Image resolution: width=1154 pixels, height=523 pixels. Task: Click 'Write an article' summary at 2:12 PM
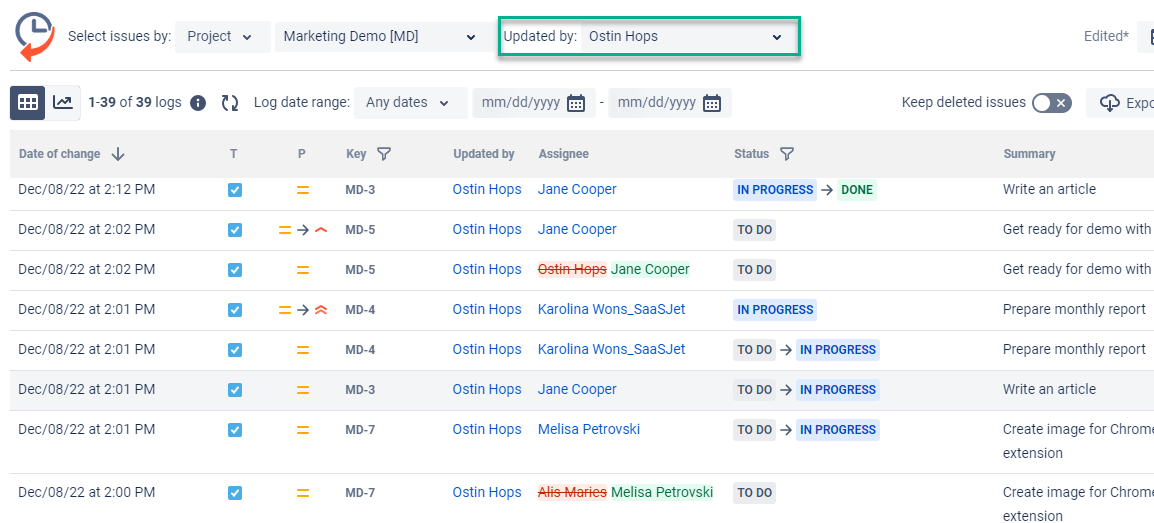(1049, 190)
